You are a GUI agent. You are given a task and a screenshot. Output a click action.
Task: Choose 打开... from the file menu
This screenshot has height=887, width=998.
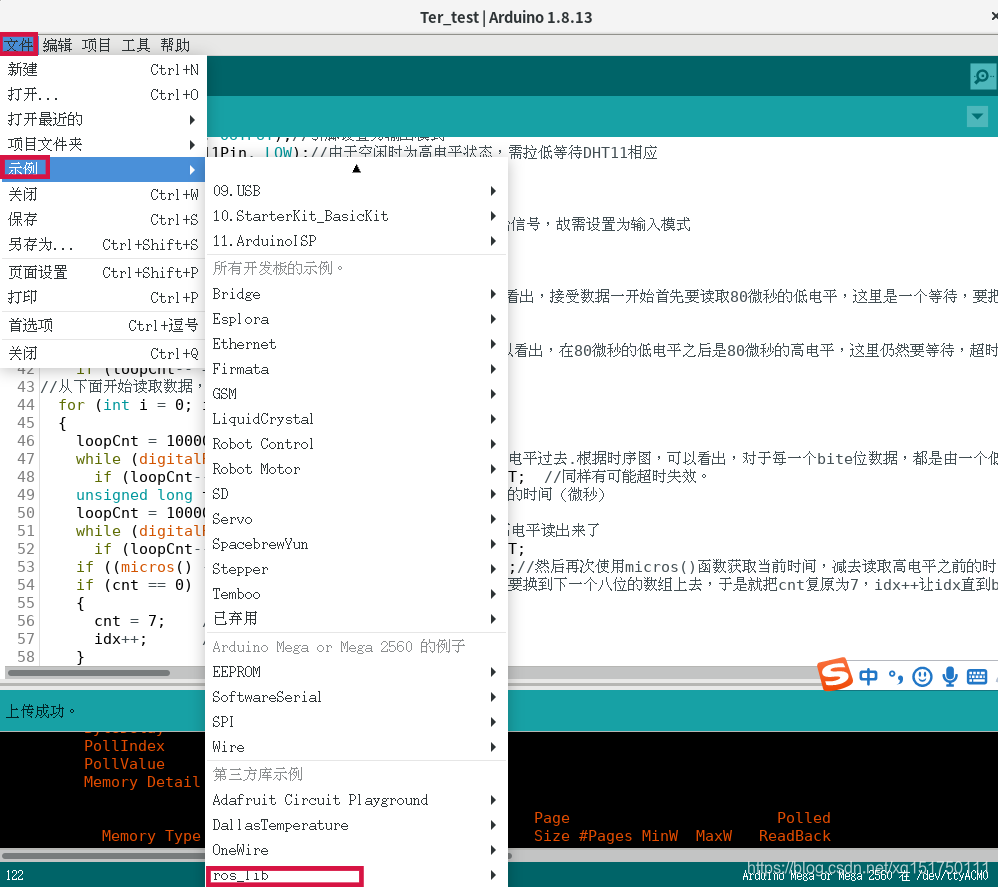click(x=103, y=94)
